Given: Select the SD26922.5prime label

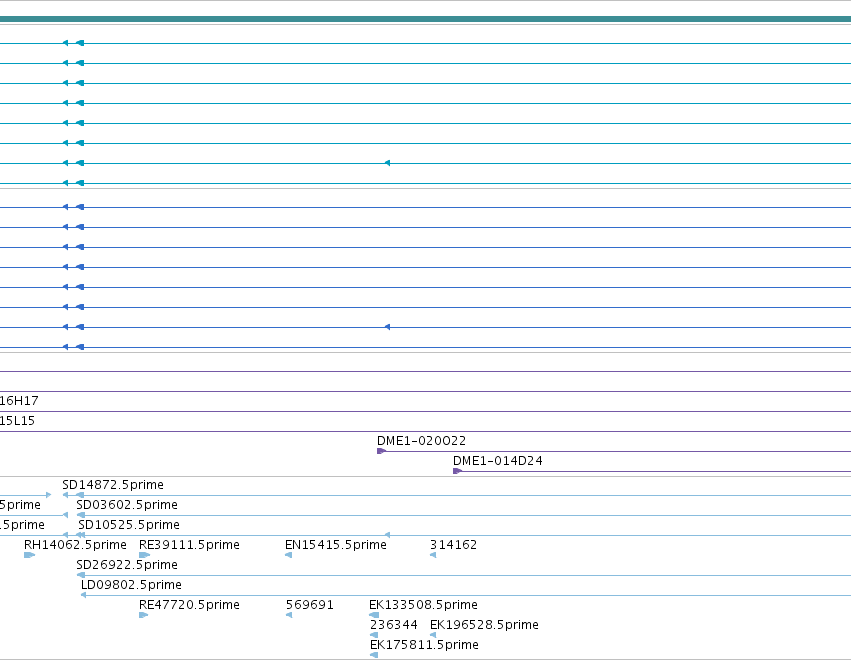Looking at the screenshot, I should [x=127, y=565].
